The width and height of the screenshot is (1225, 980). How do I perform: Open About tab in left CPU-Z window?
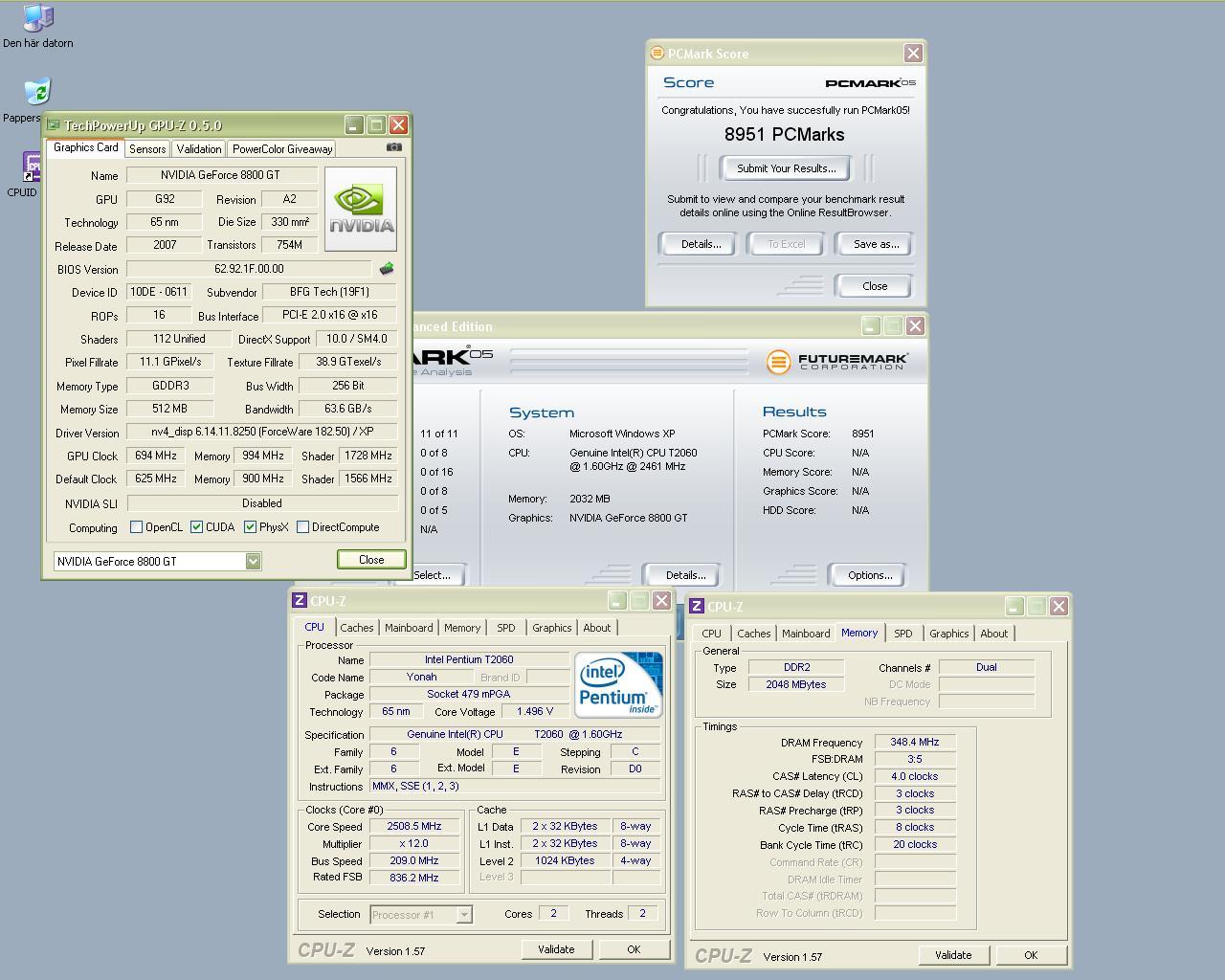coord(597,628)
